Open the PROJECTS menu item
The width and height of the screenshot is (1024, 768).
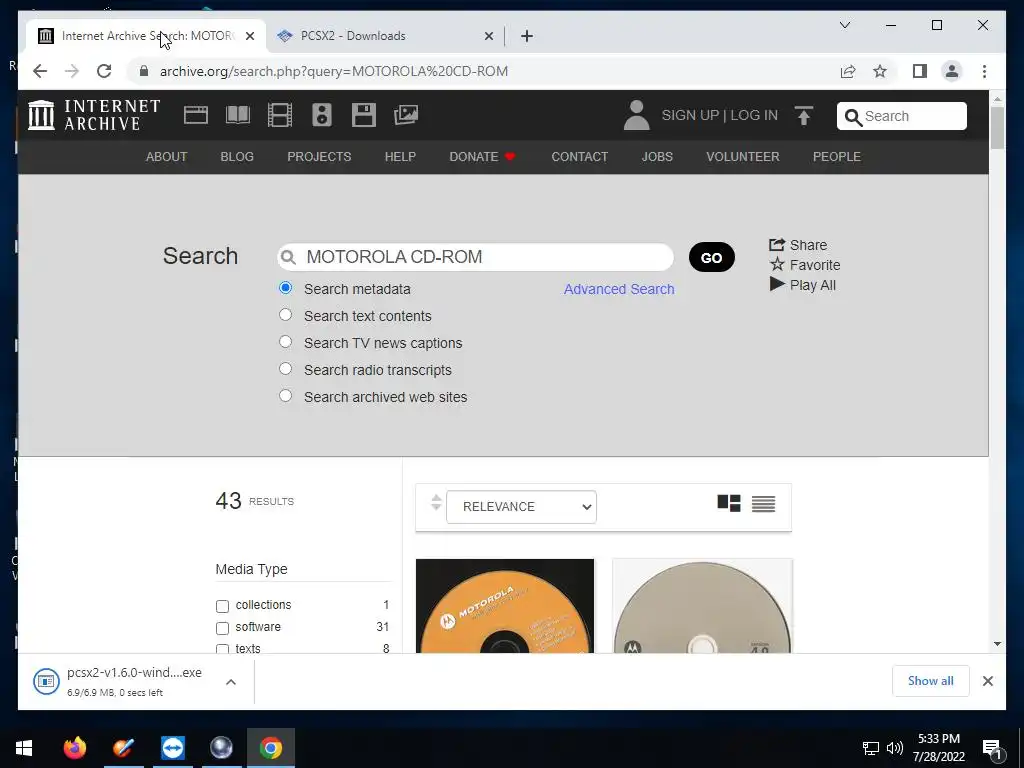[319, 157]
